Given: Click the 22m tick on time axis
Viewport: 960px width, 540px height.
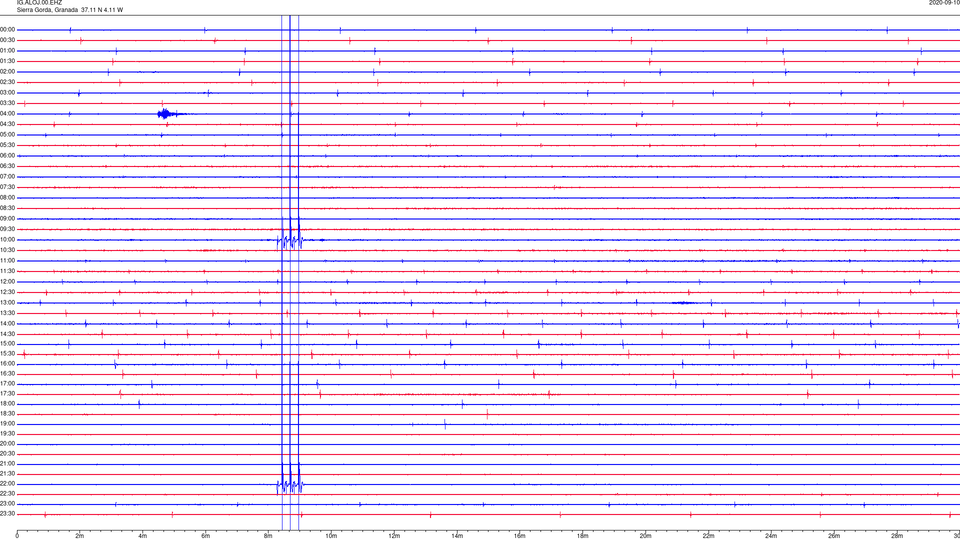Looking at the screenshot, I should coord(708,536).
